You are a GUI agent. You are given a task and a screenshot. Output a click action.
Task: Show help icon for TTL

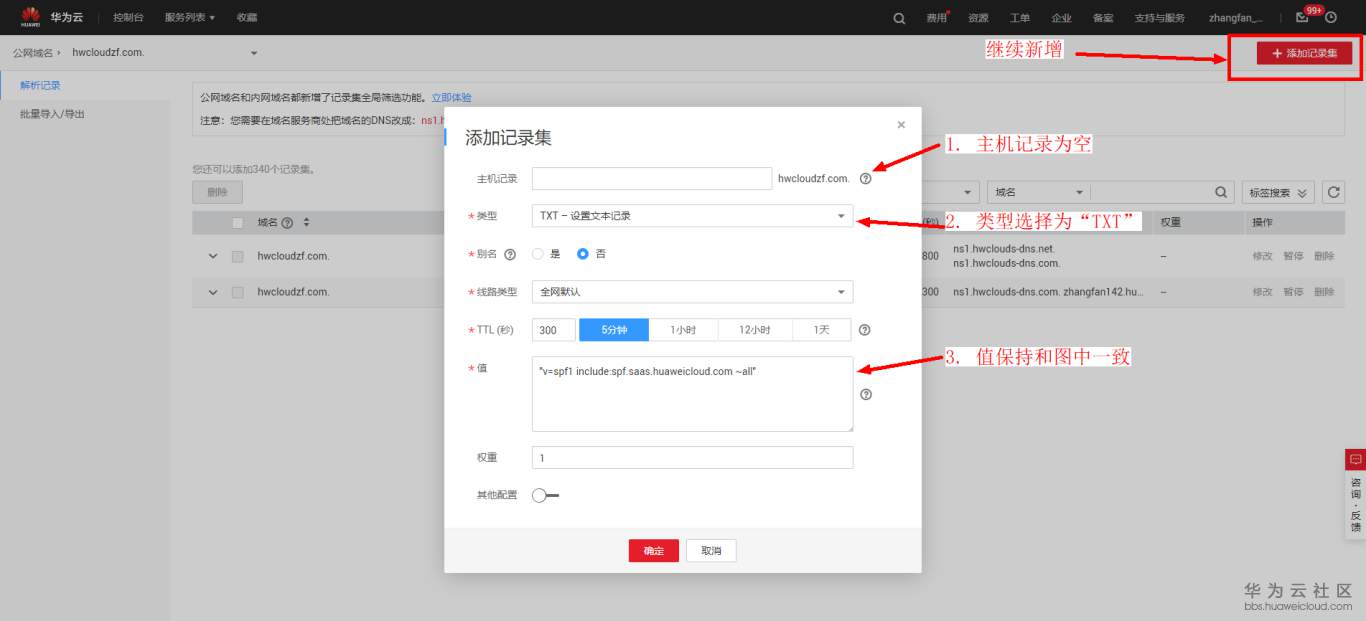[x=865, y=330]
